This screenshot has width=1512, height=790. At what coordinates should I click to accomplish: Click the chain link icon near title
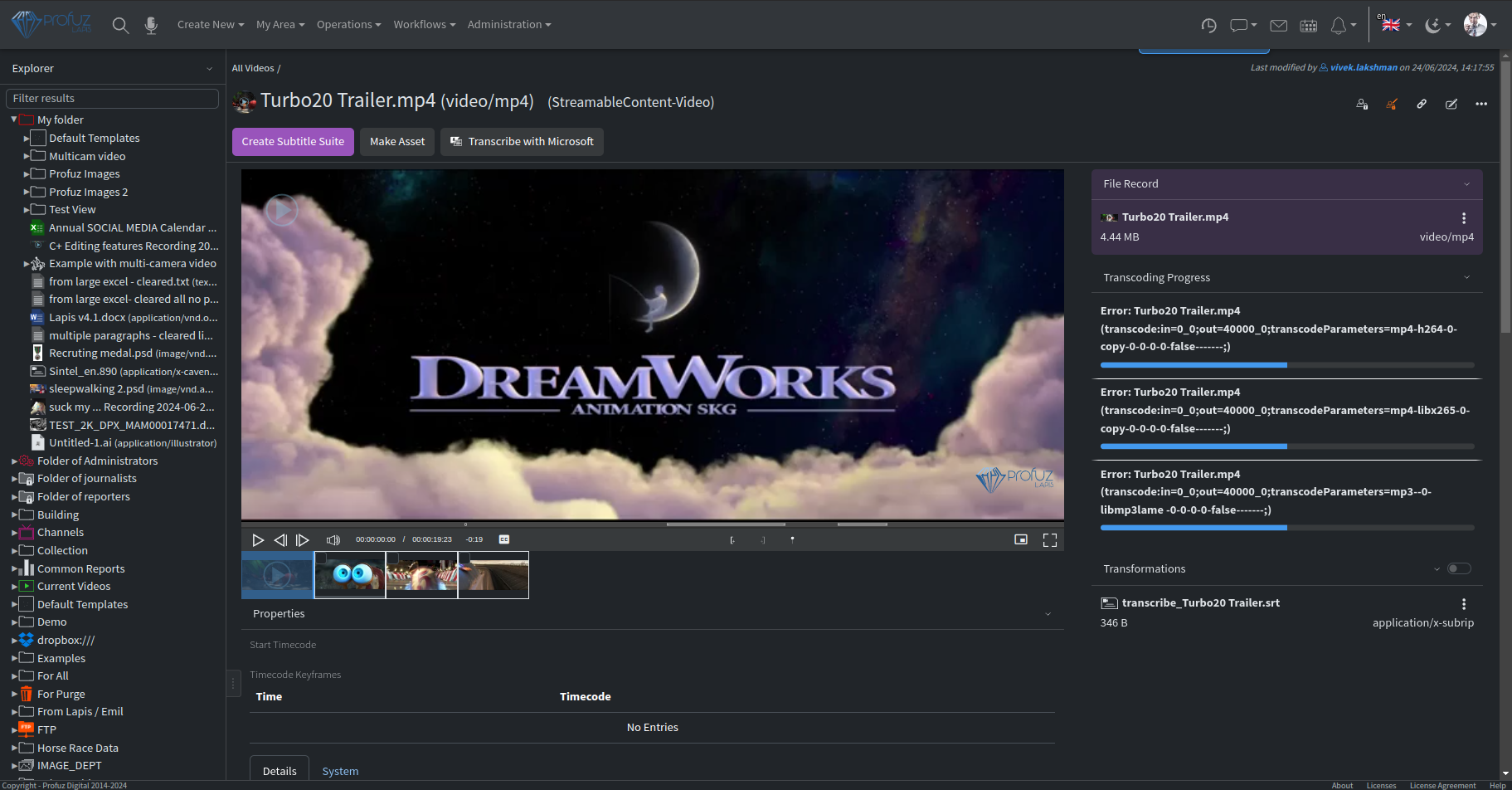pyautogui.click(x=1422, y=104)
